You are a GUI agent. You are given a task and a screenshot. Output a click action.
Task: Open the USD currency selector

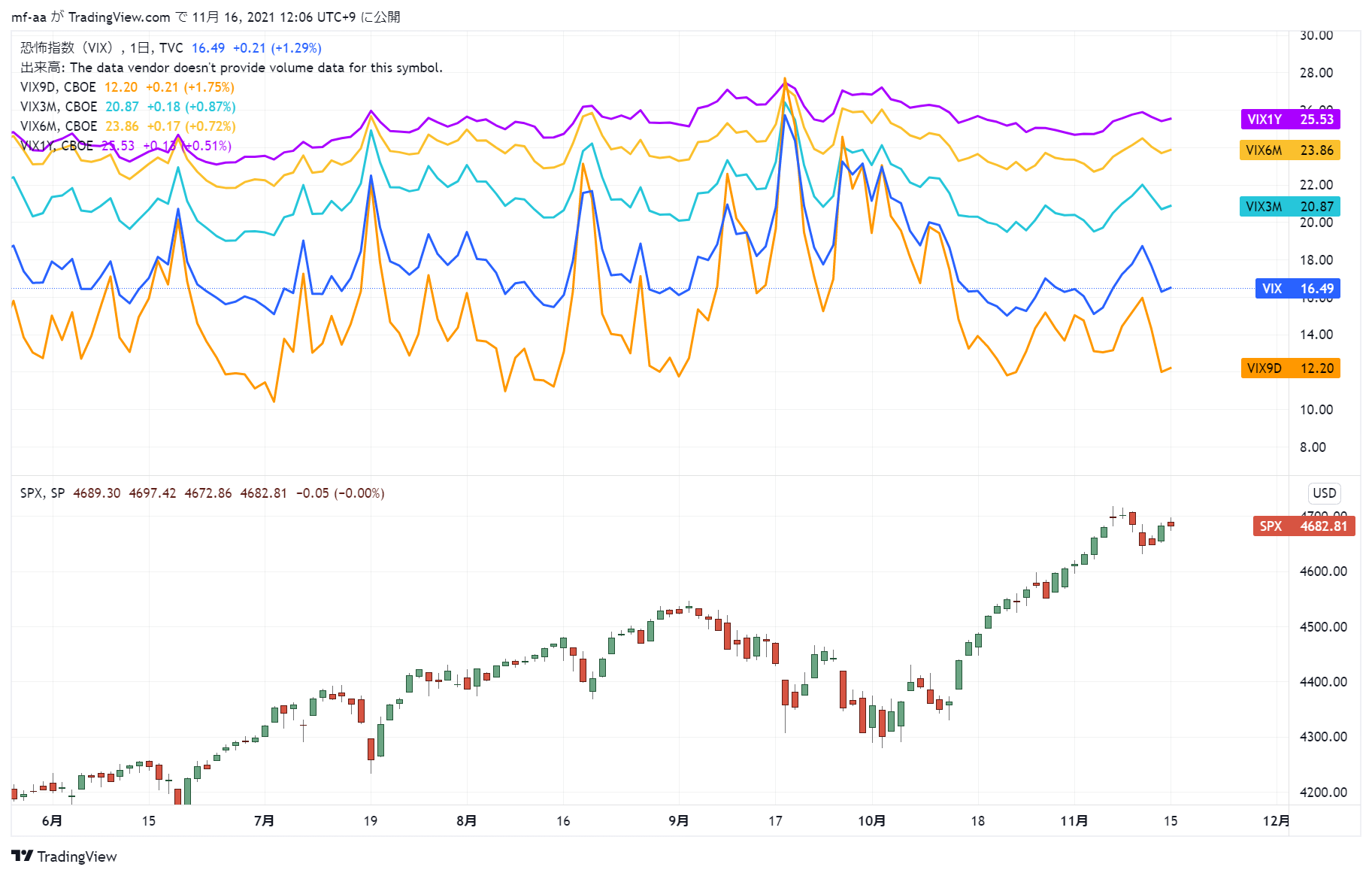click(x=1324, y=493)
